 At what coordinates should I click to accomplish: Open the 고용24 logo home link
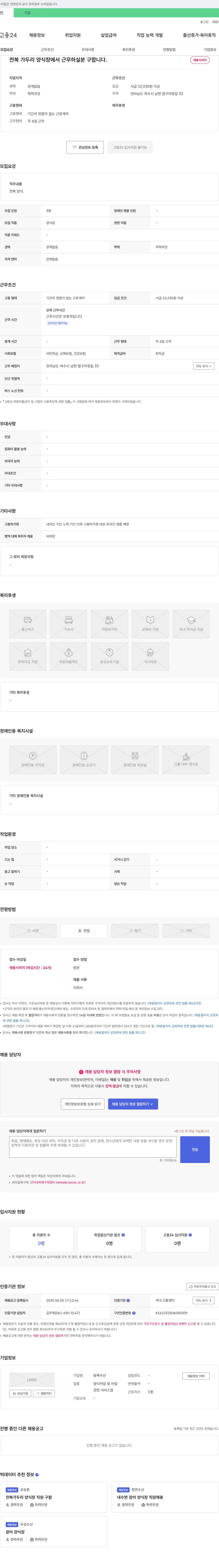8,35
